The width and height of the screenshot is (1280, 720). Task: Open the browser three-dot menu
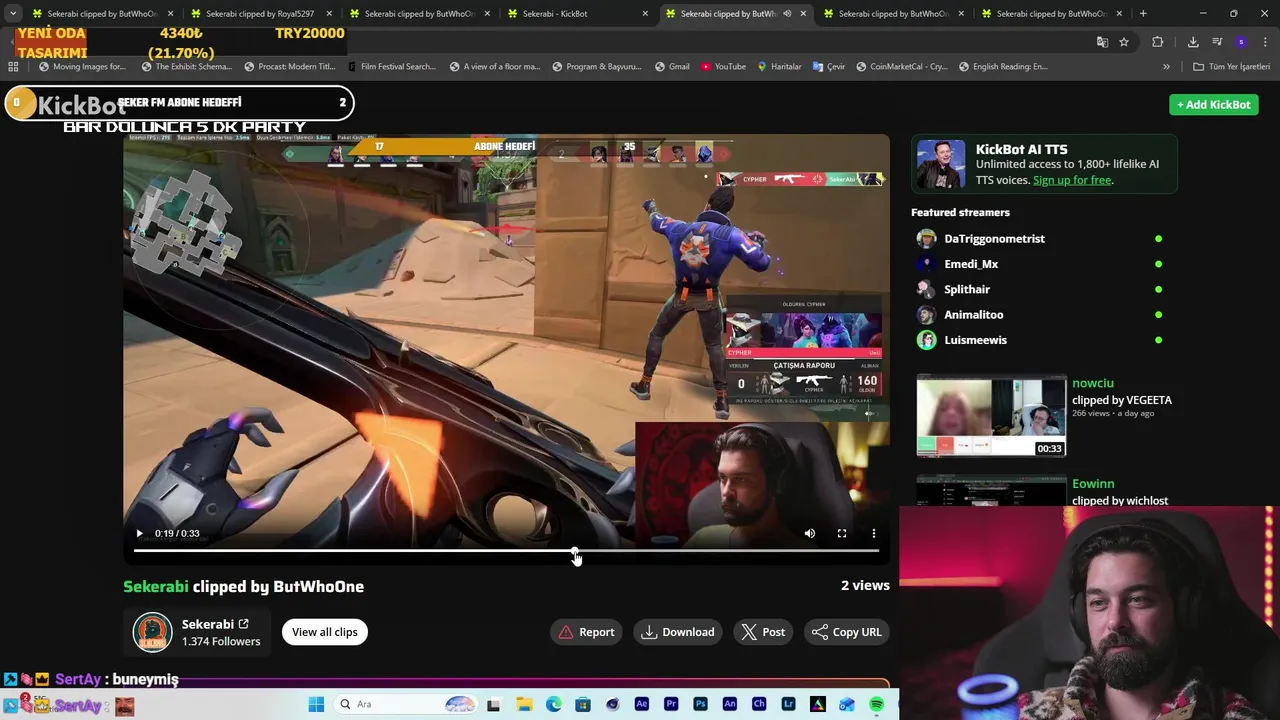pos(1265,42)
